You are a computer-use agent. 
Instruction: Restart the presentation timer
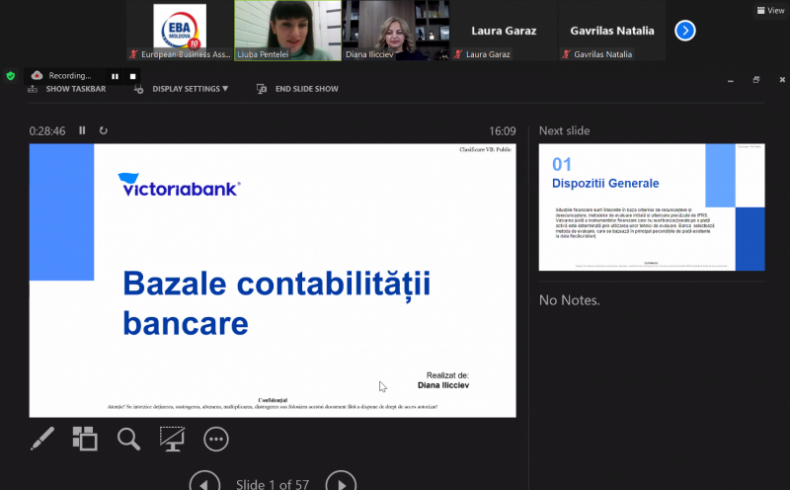click(103, 130)
